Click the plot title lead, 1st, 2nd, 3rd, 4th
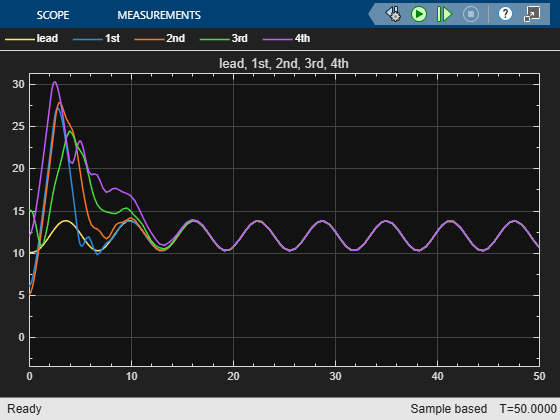 click(x=284, y=63)
